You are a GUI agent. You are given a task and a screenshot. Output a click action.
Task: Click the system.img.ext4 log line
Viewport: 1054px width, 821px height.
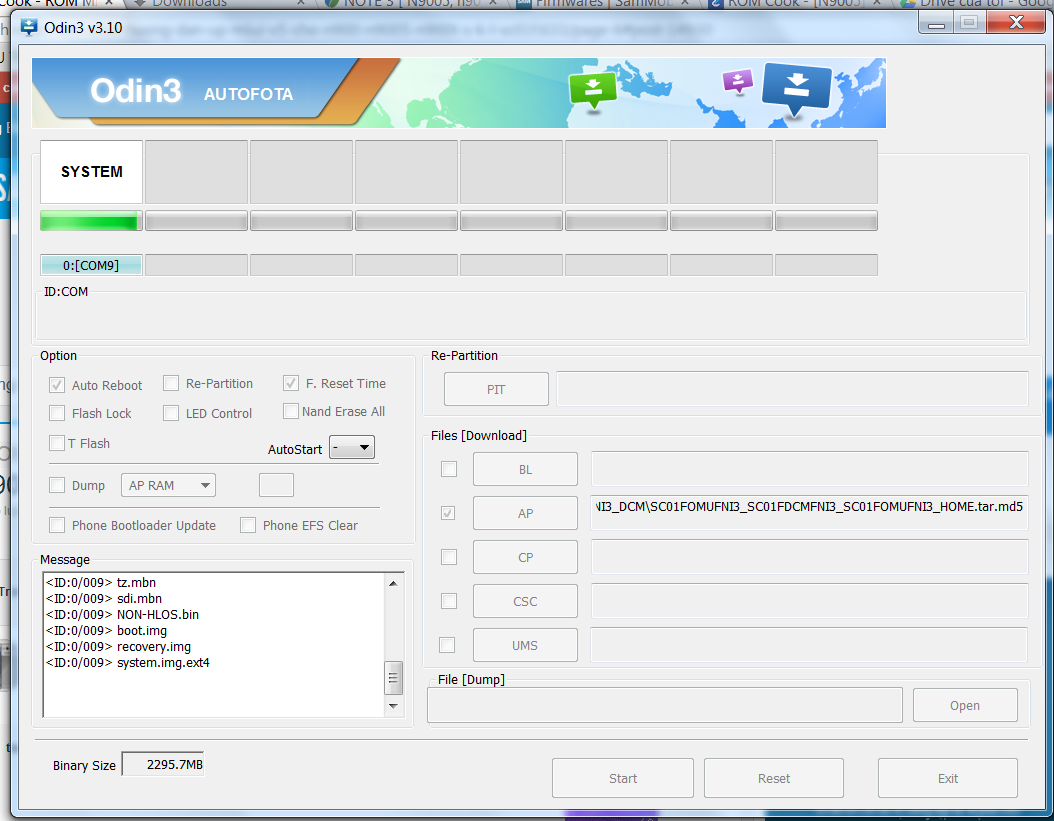[x=128, y=663]
